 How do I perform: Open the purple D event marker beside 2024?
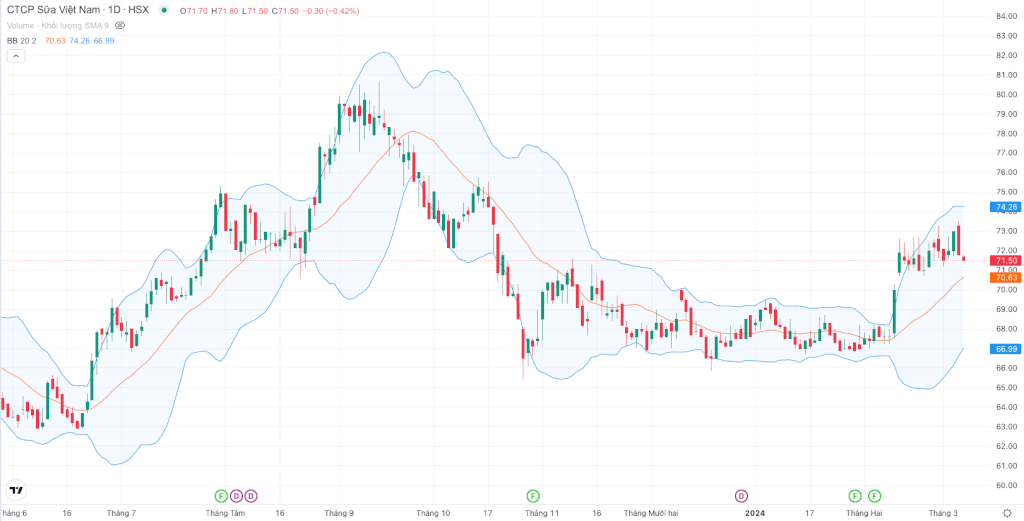(x=741, y=496)
